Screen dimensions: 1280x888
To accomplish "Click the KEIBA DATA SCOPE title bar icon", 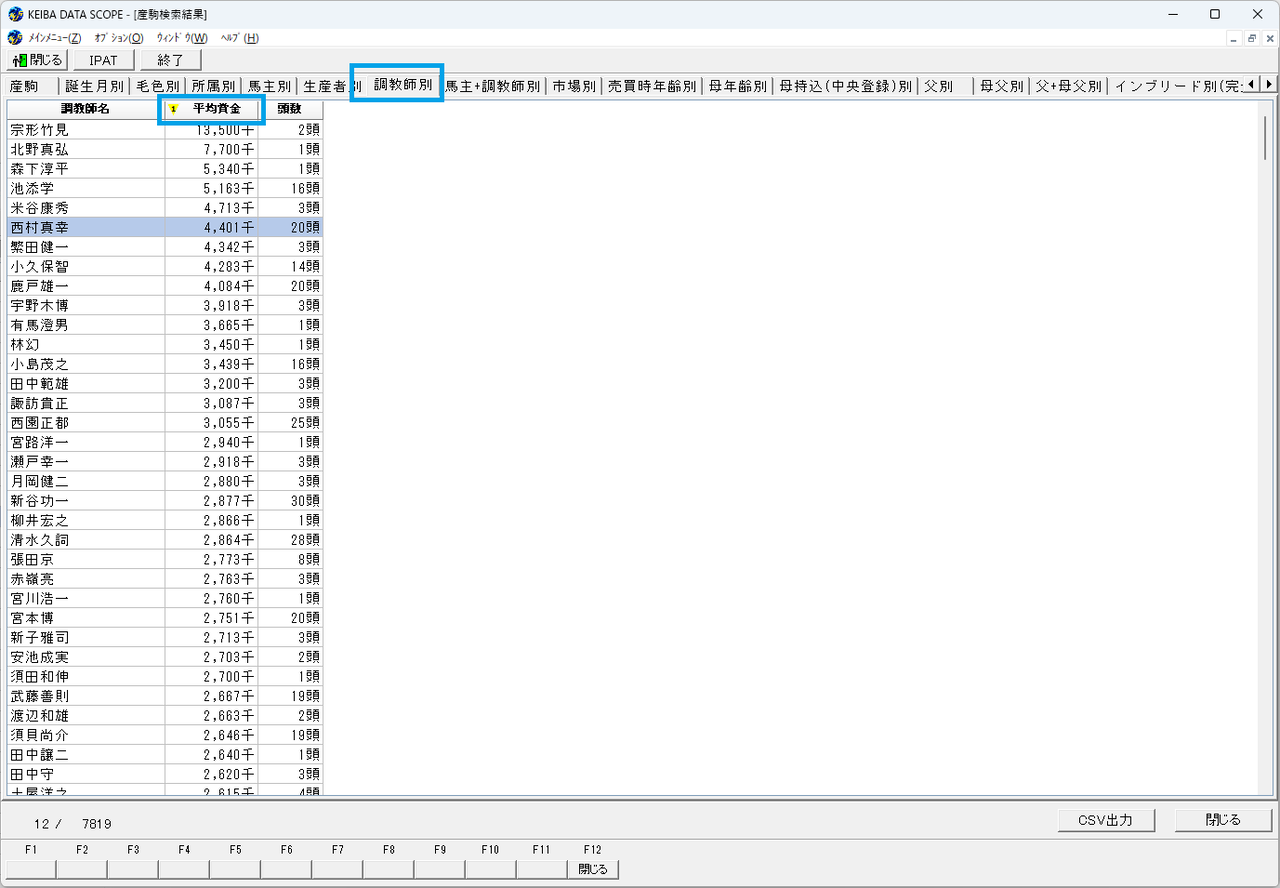I will 15,14.
